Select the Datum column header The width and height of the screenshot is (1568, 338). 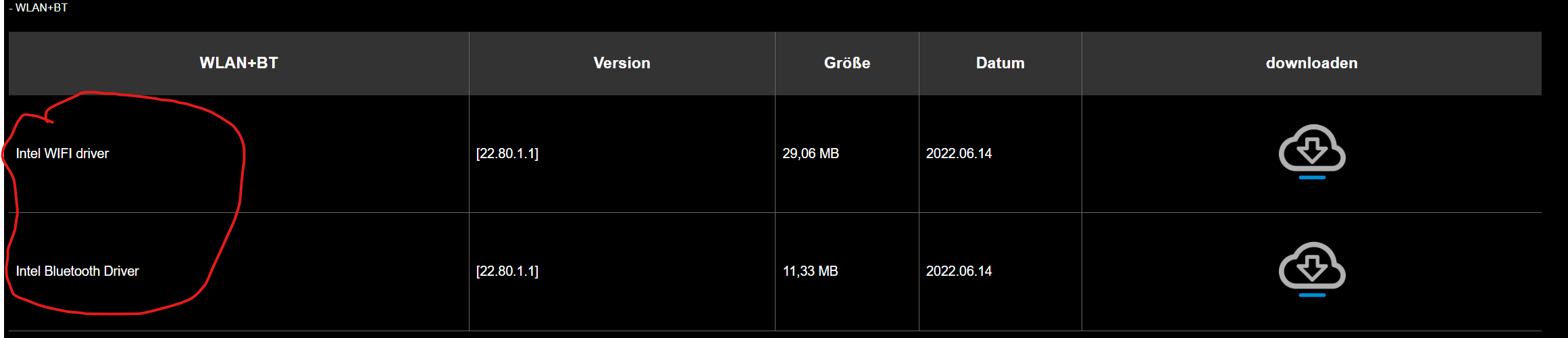1001,63
